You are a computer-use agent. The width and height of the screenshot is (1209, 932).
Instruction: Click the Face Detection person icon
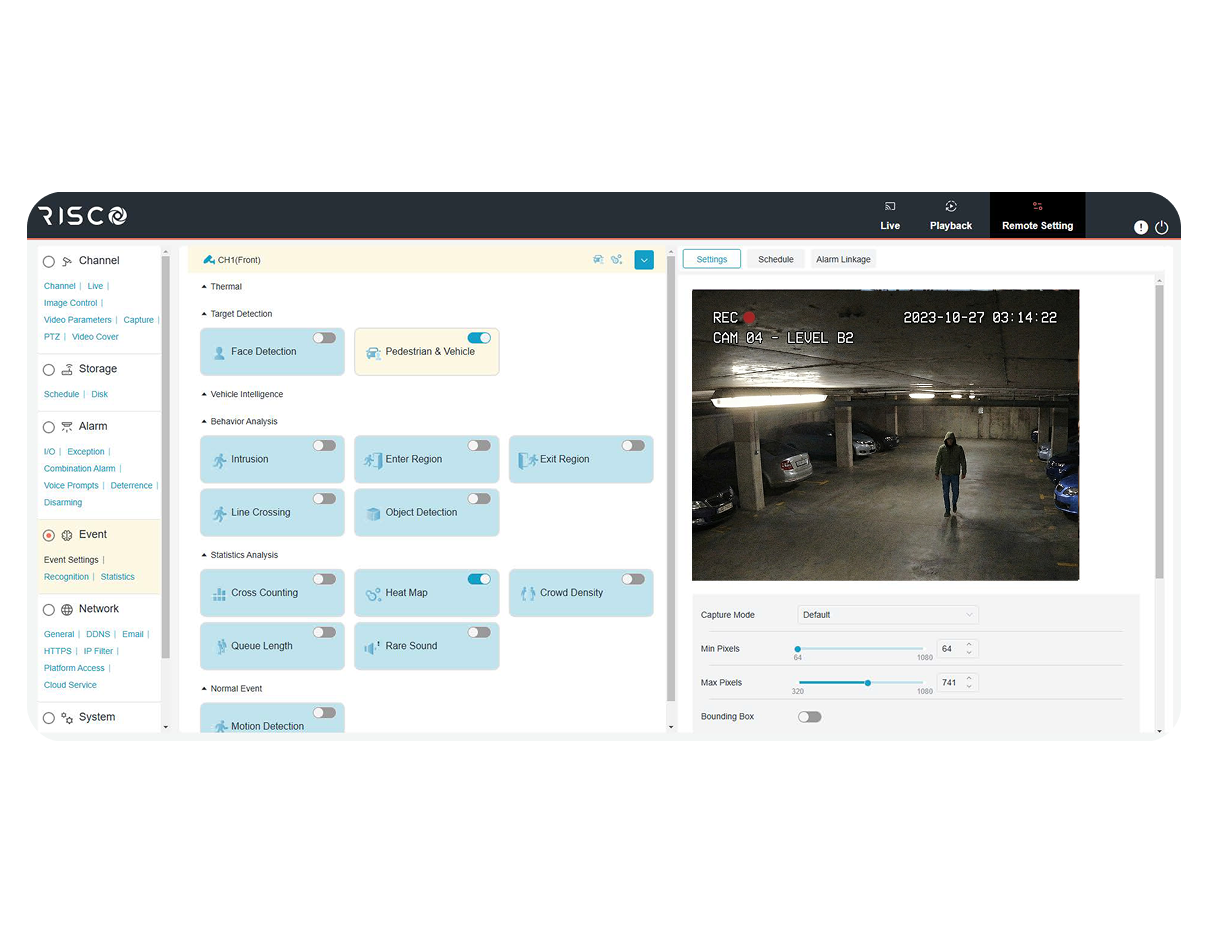point(219,352)
